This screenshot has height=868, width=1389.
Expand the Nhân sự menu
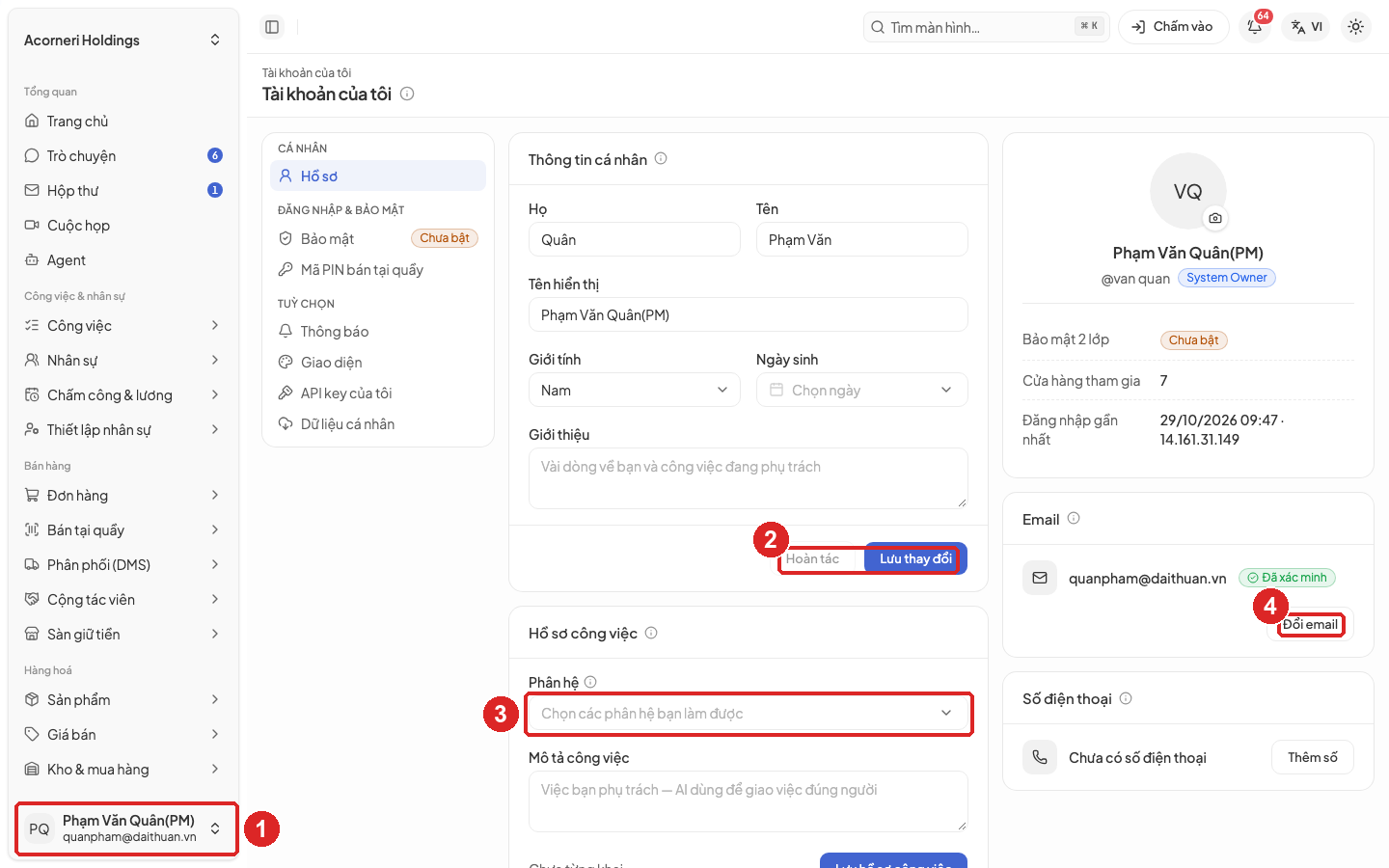pos(123,361)
